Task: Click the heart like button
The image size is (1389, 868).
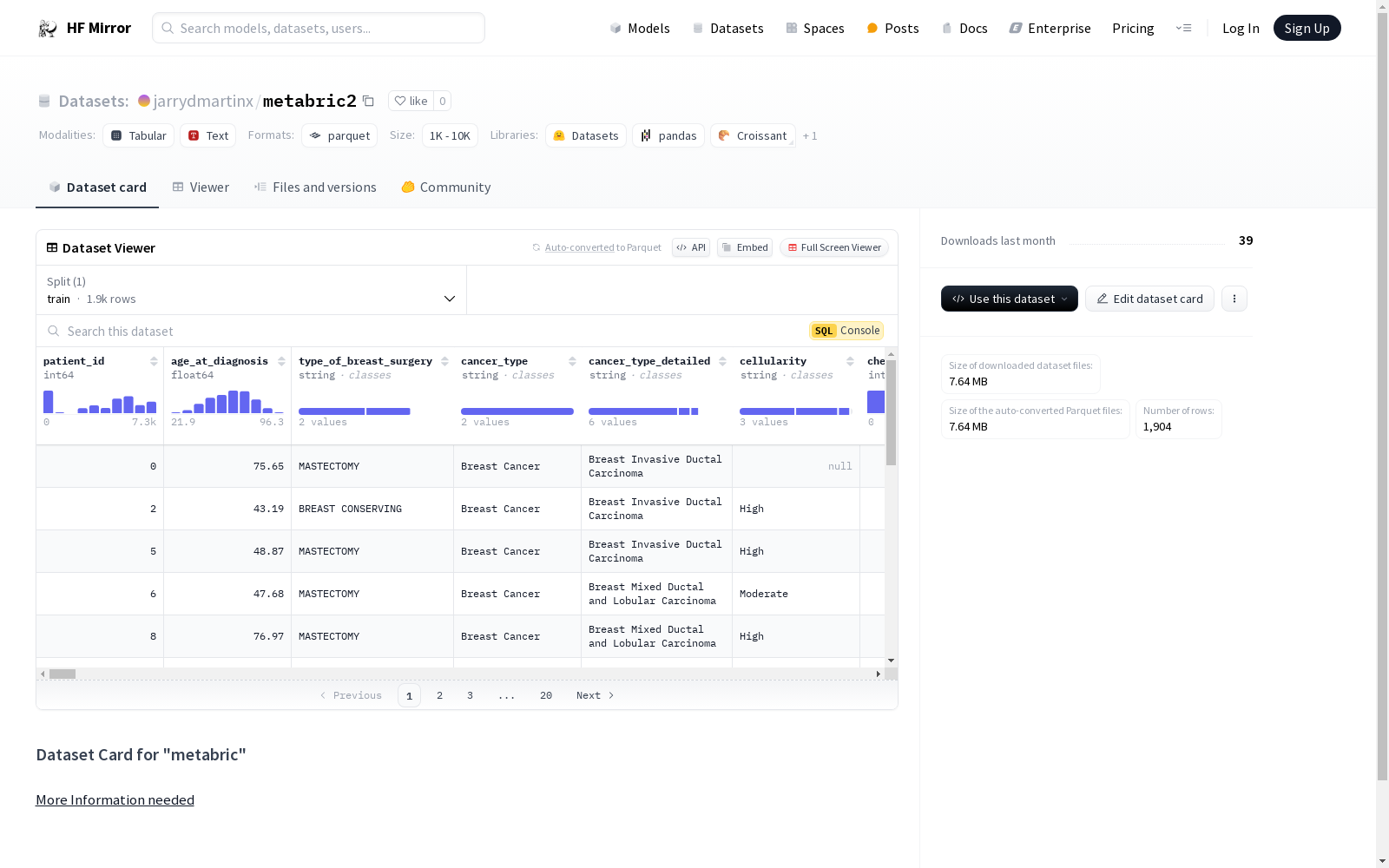Action: [x=411, y=102]
